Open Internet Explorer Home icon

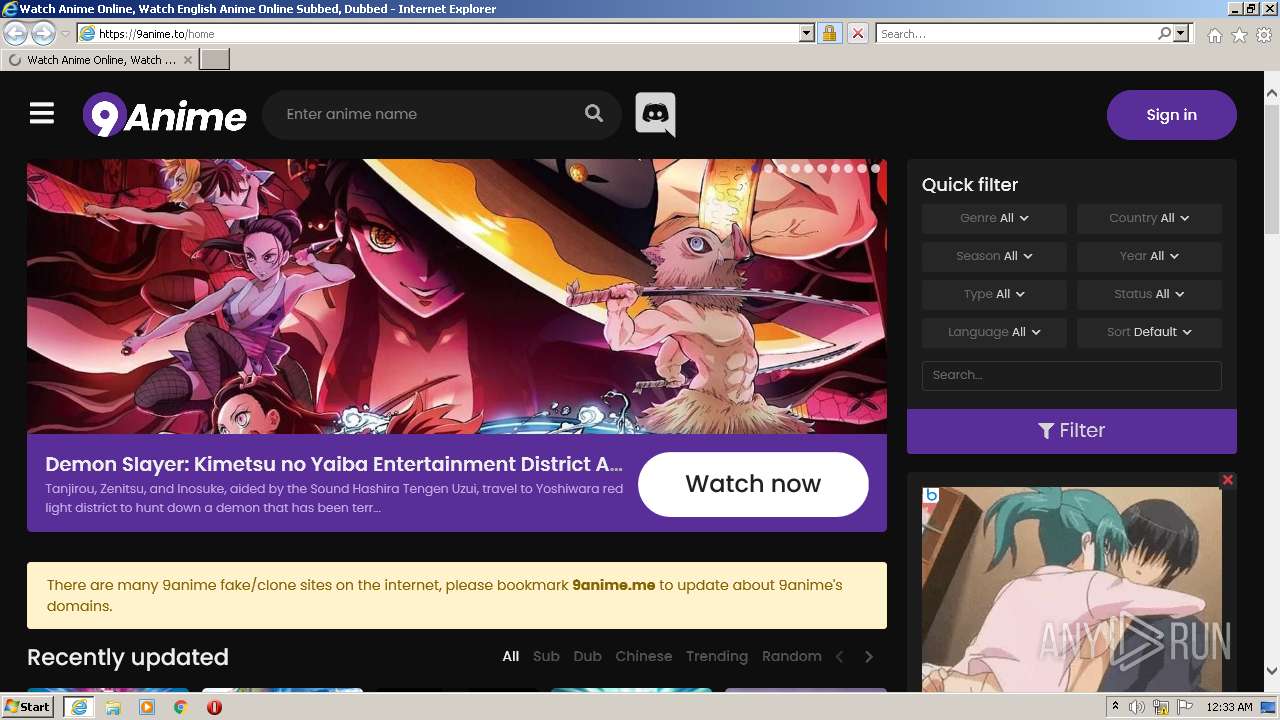coord(1214,35)
